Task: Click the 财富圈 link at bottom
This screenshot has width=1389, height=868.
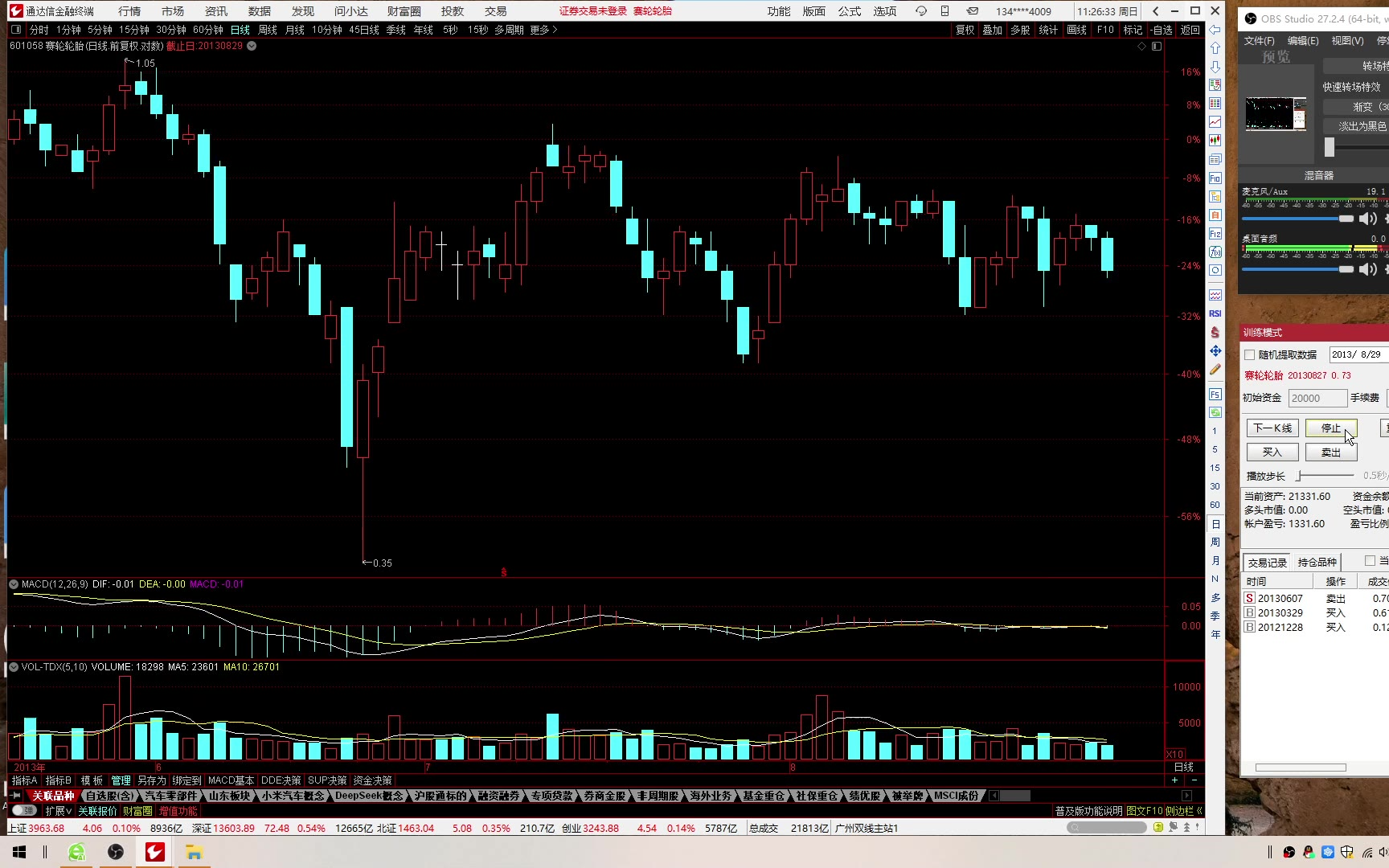Action: tap(137, 811)
